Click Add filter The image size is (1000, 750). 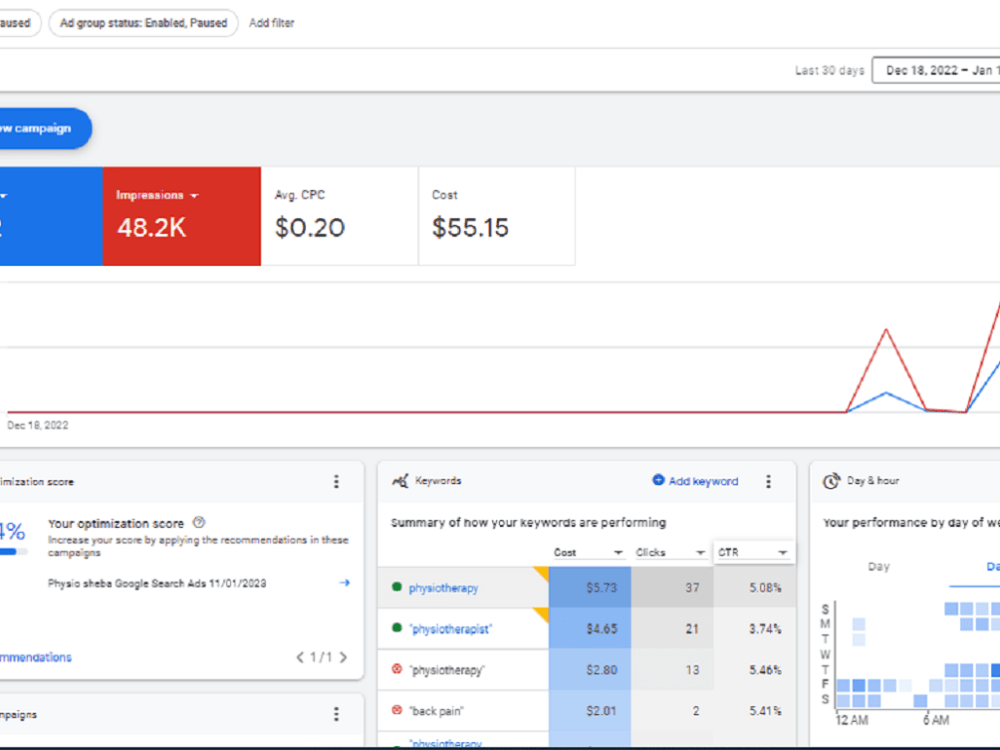[272, 23]
